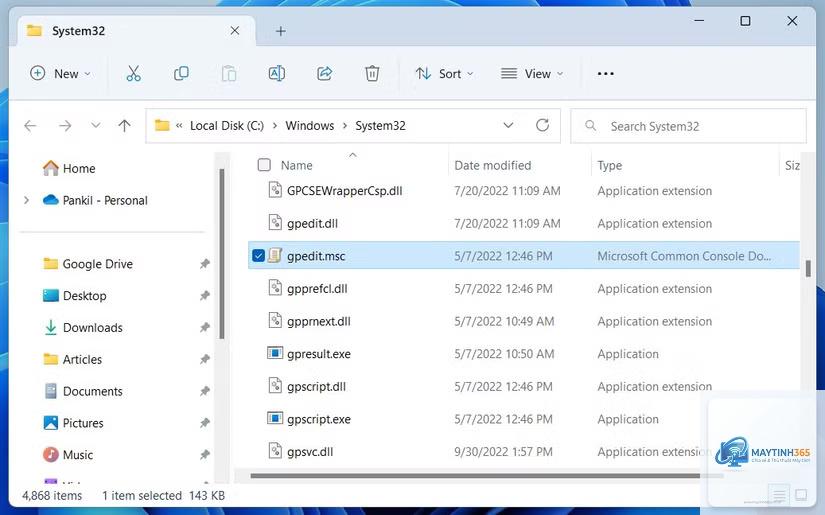Go up one folder level arrow
This screenshot has height=515, width=825.
[125, 126]
